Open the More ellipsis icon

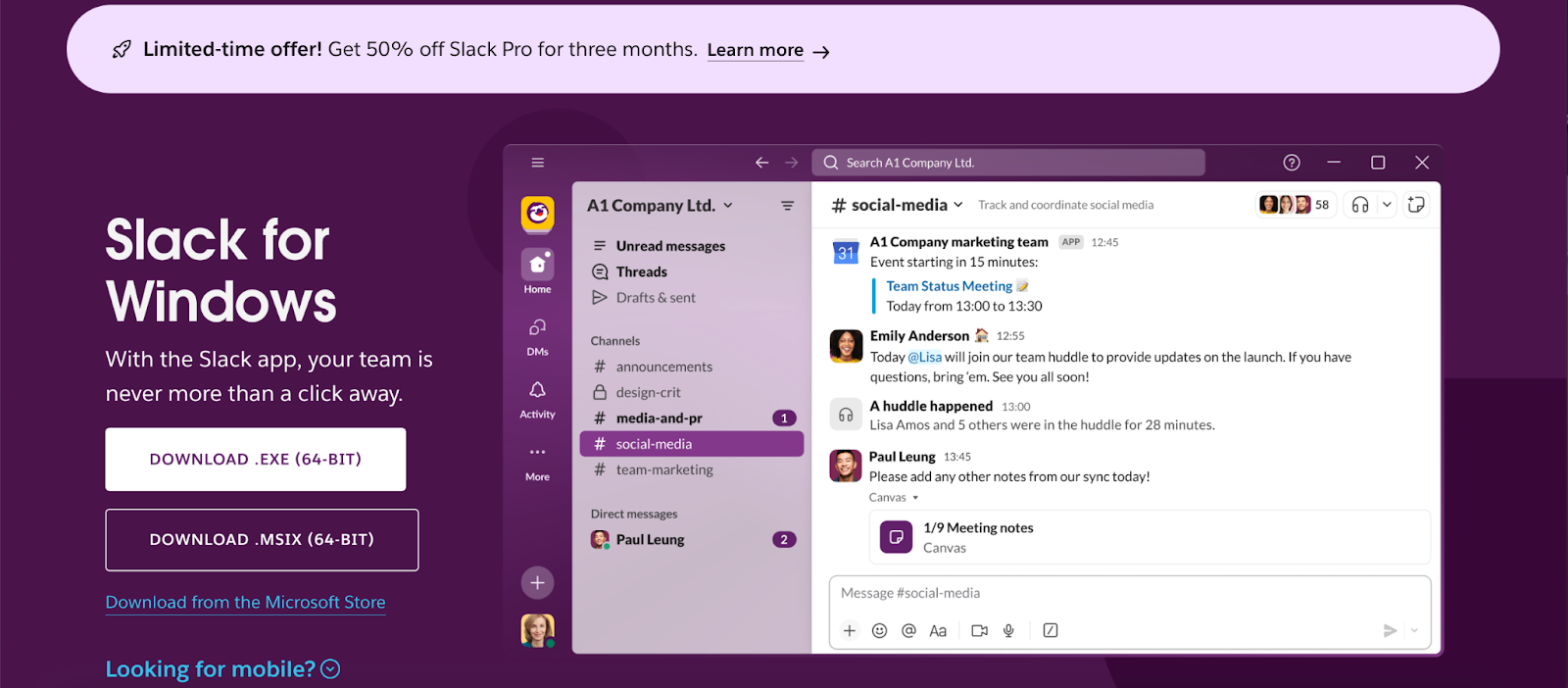click(x=537, y=452)
